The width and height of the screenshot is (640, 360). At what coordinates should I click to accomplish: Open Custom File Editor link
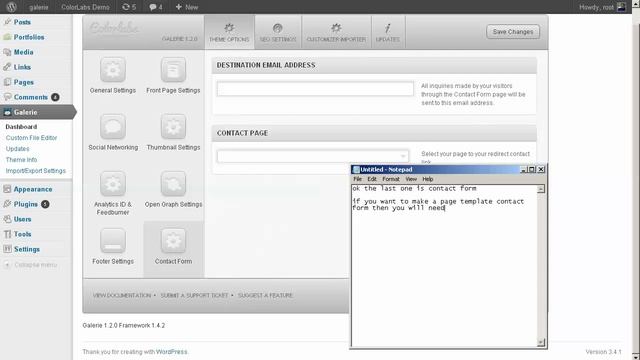coord(31,138)
